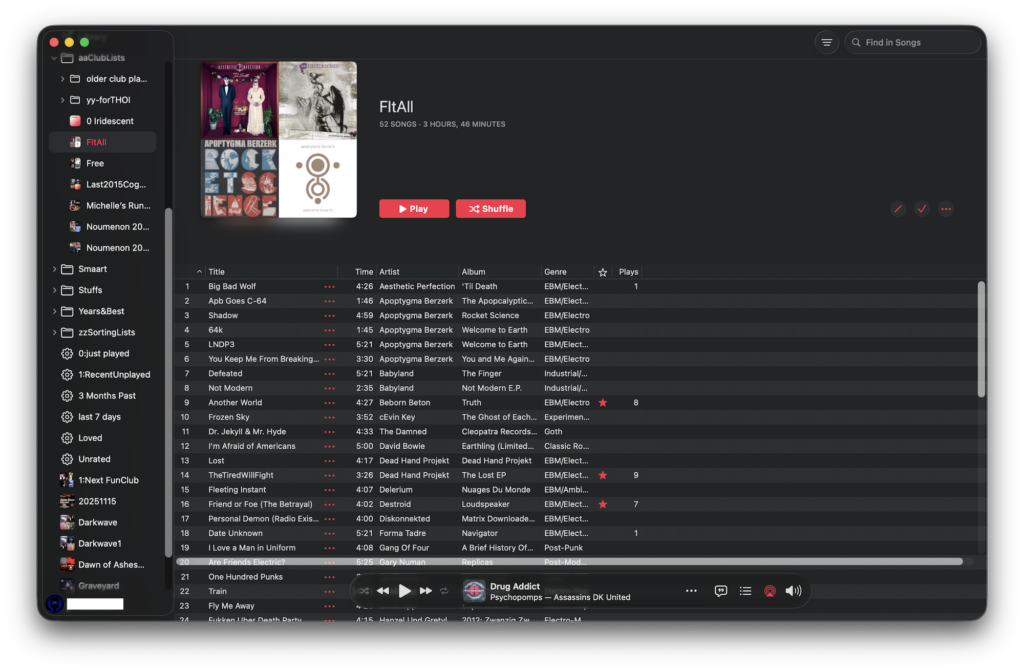Open AirPlay output selector
Screen dimensions: 1024x670
coord(769,591)
